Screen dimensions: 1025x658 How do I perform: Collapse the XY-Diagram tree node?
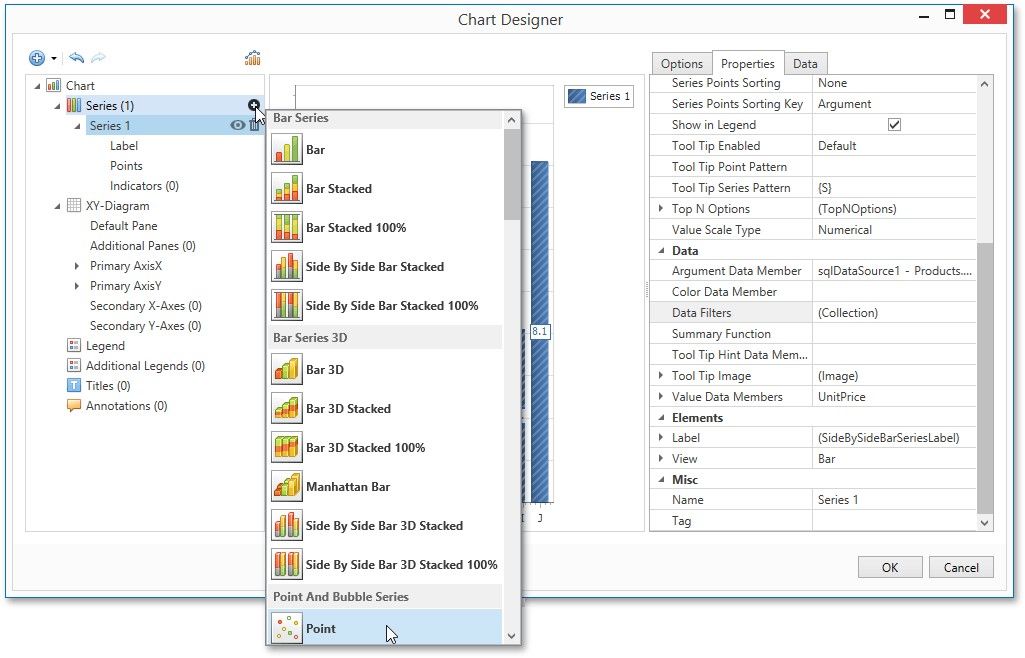coord(58,206)
